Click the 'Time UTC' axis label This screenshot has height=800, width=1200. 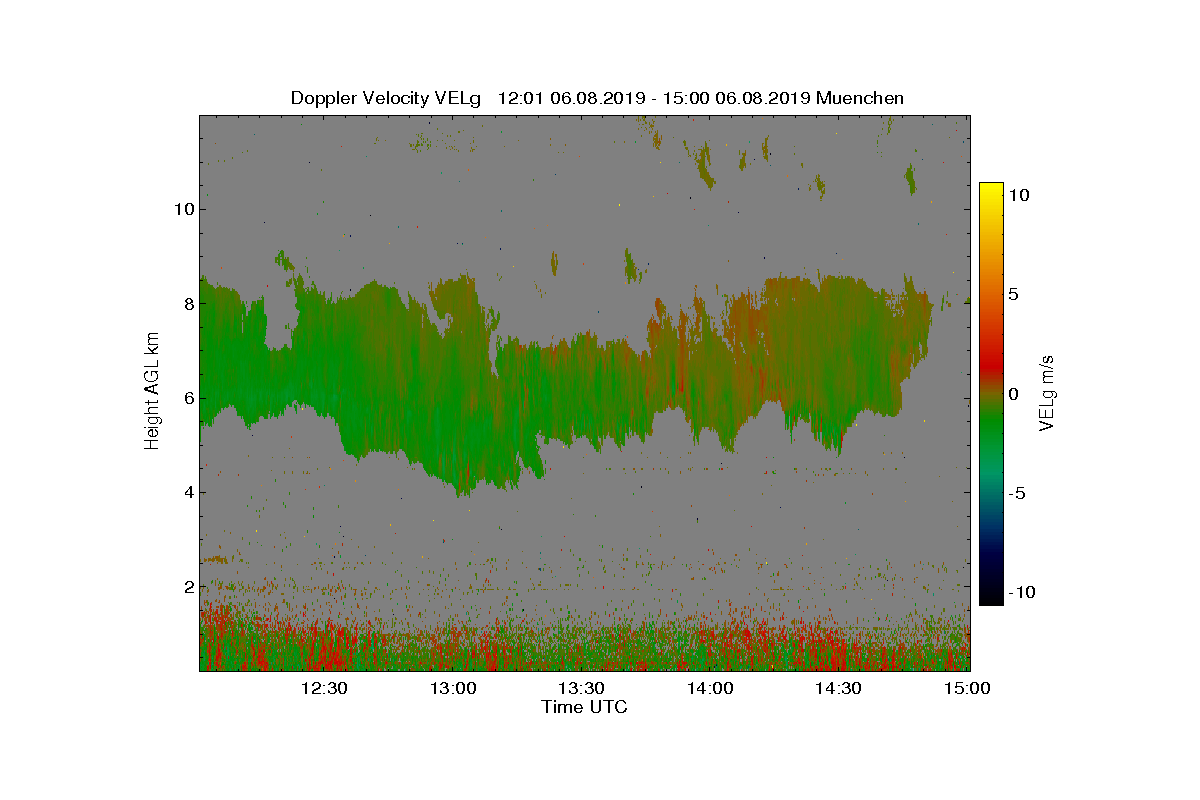point(585,707)
